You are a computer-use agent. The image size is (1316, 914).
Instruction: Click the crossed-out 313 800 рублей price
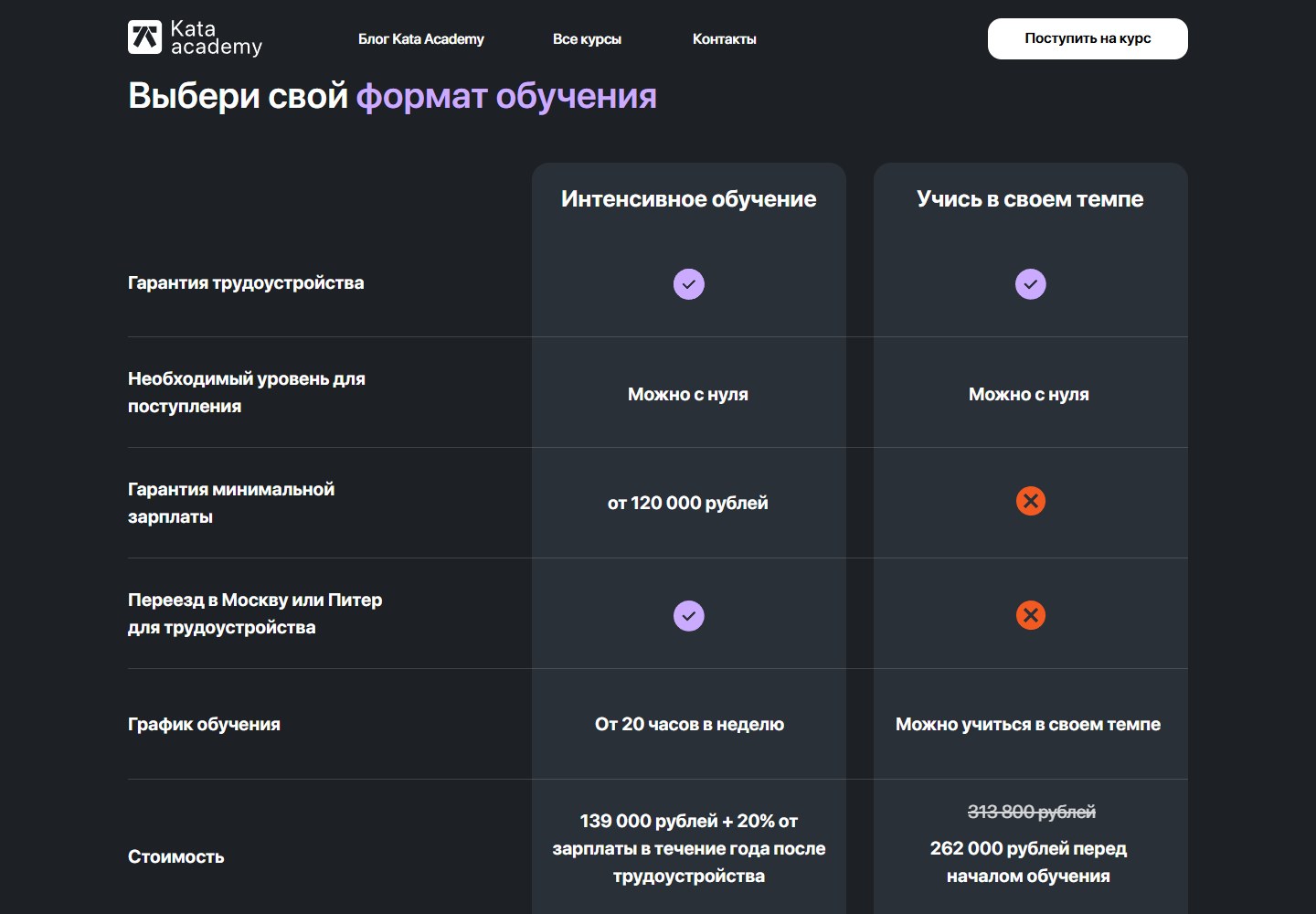click(1032, 812)
